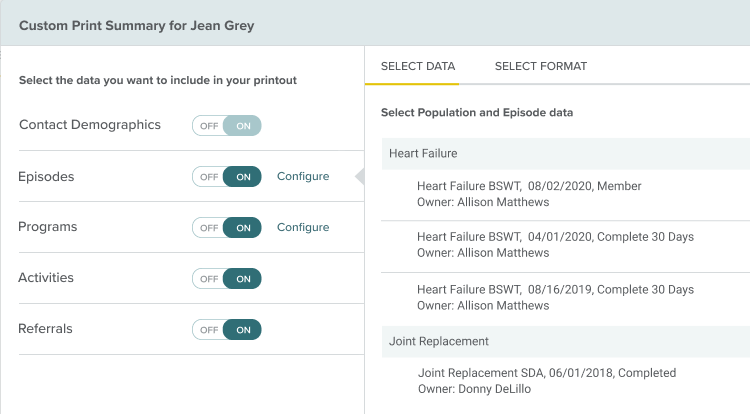Click the Referrals row label
The width and height of the screenshot is (750, 414).
[45, 329]
